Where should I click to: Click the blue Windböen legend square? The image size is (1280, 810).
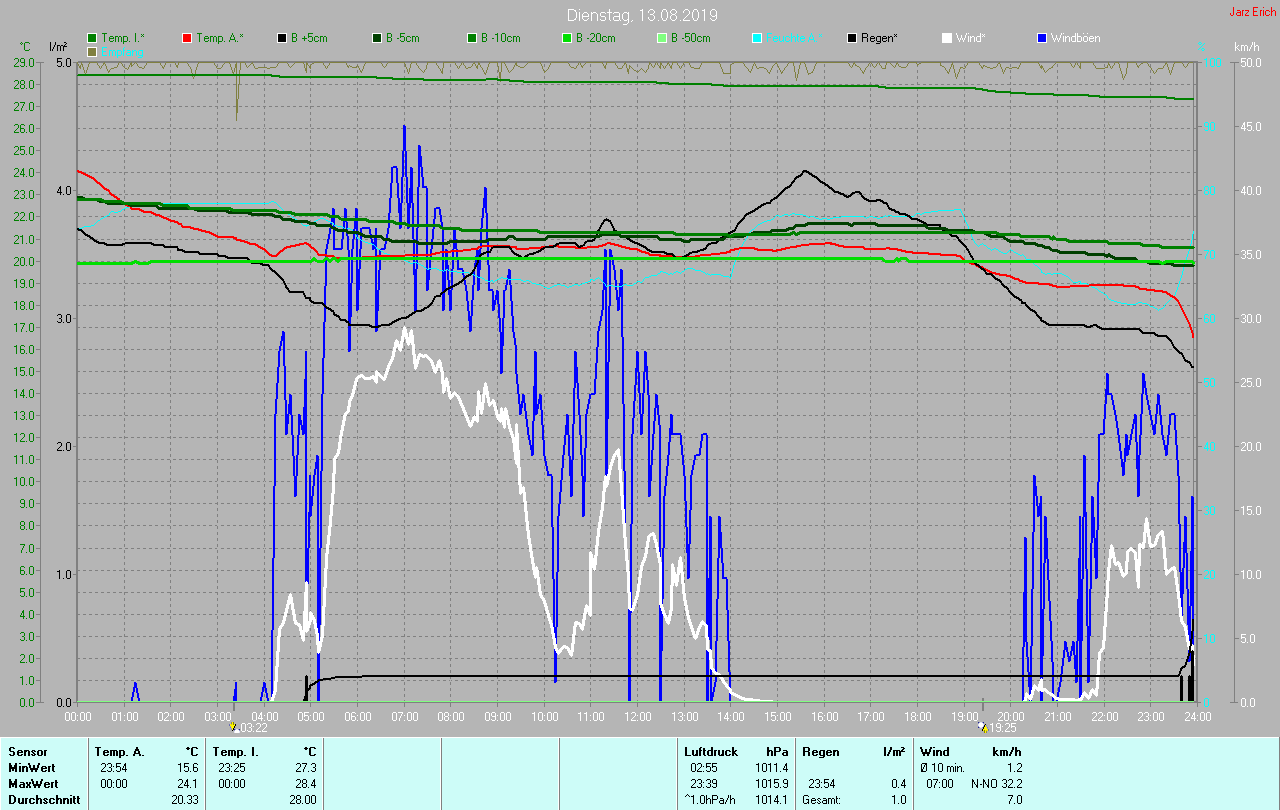click(1042, 38)
